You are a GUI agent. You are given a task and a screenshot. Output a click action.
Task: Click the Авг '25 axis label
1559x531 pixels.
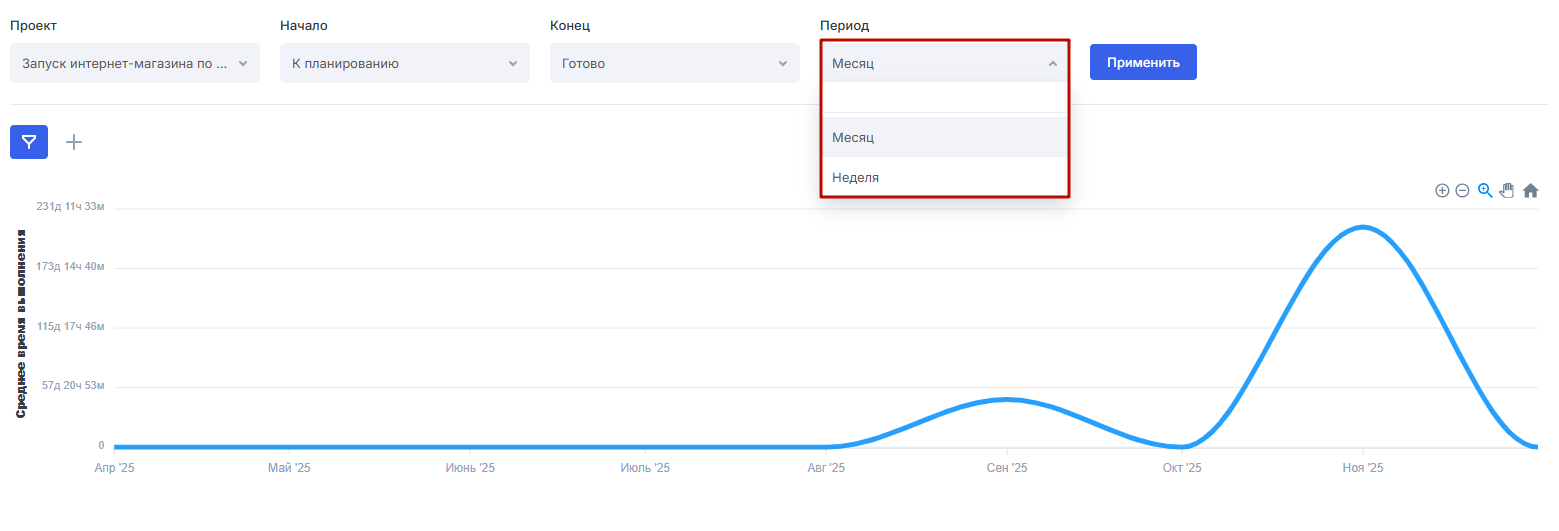coord(827,468)
